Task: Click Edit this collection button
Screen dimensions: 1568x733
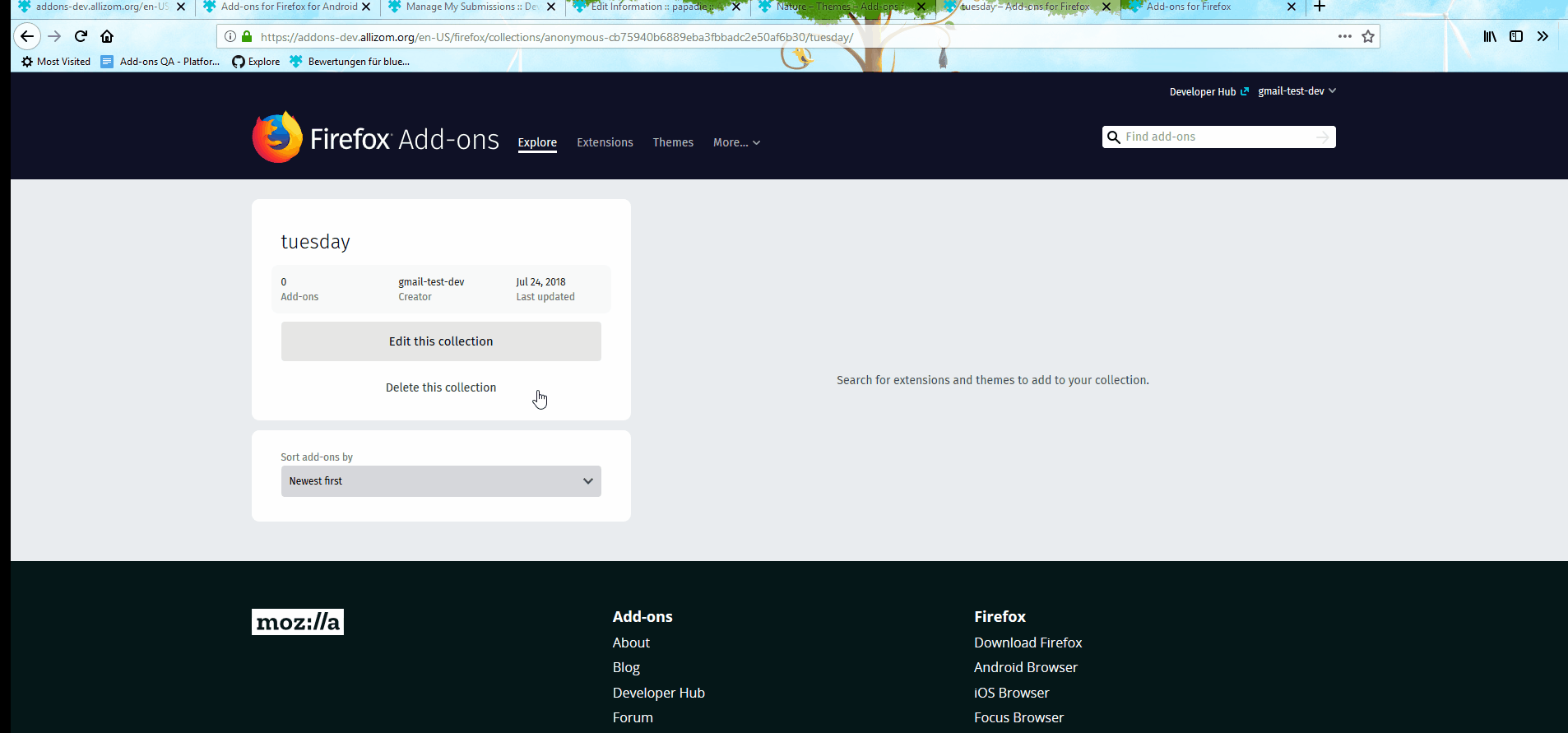Action: pyautogui.click(x=441, y=341)
